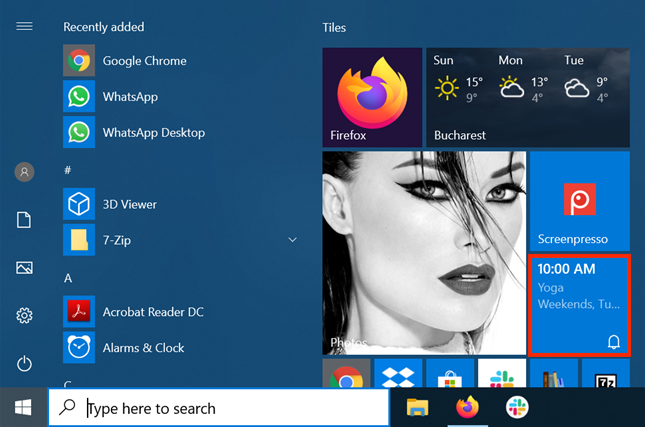
Task: Open Pictures from the Start sidebar
Action: pos(24,268)
